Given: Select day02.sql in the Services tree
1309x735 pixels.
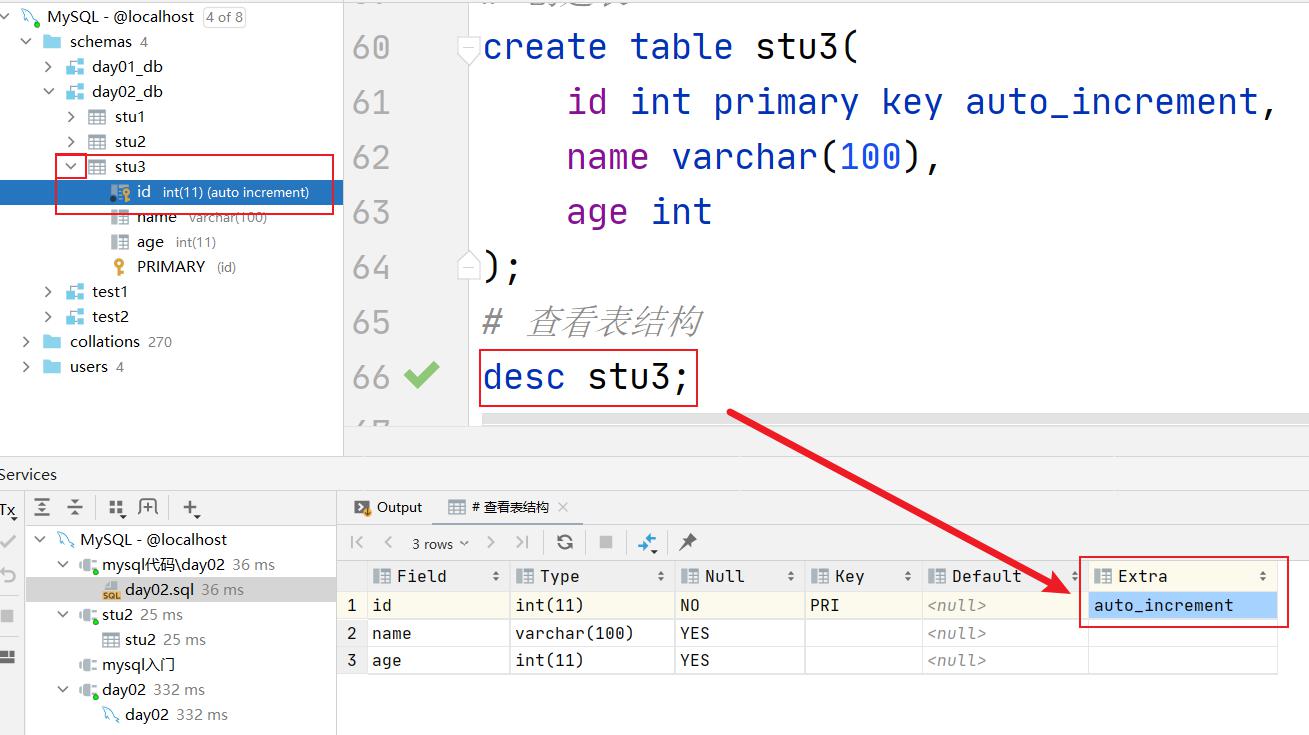Looking at the screenshot, I should click(x=160, y=590).
